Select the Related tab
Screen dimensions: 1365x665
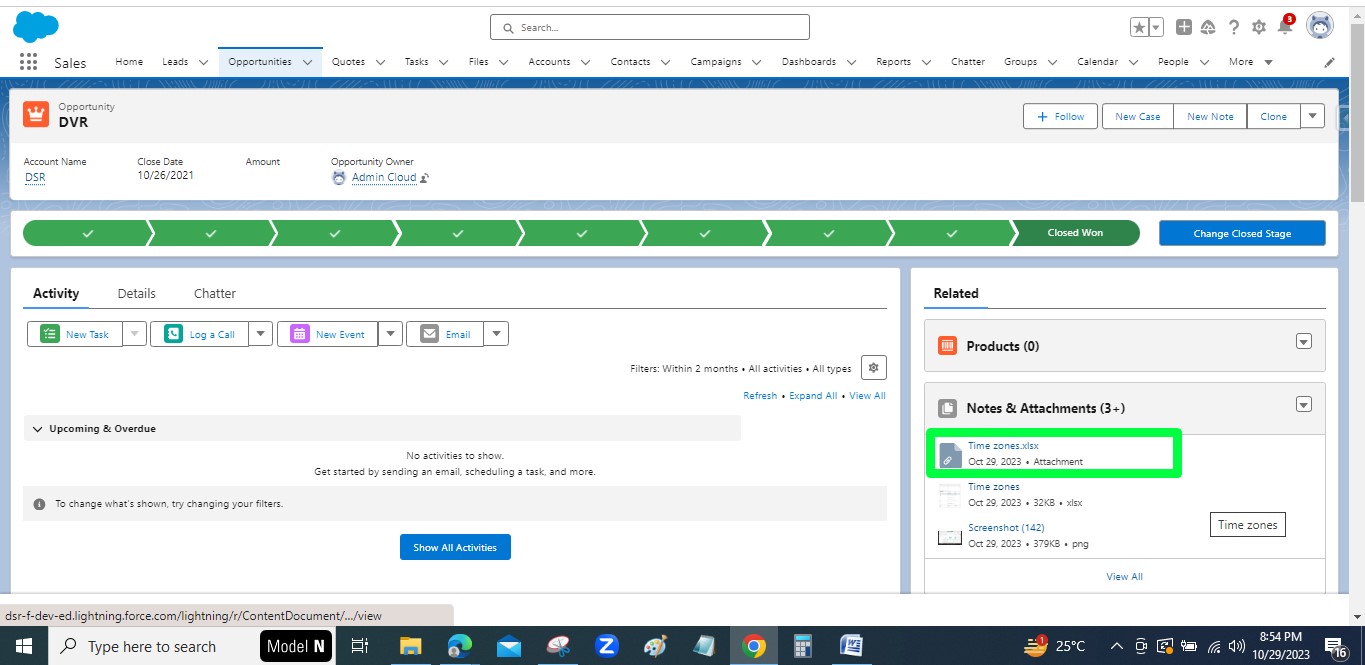pyautogui.click(x=956, y=293)
